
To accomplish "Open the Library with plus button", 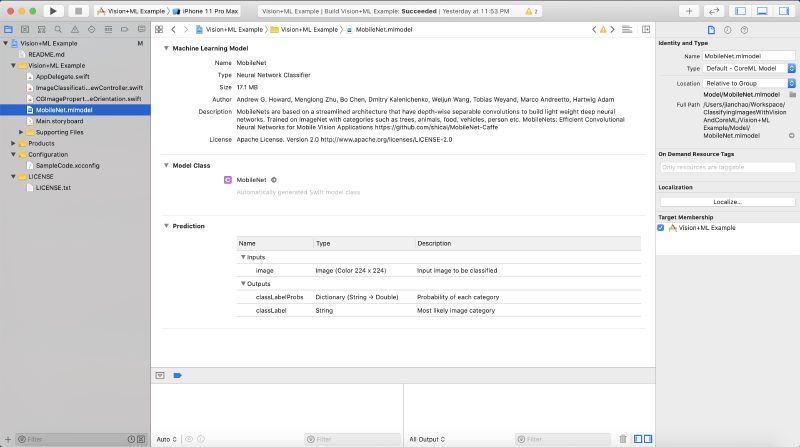I will (x=689, y=11).
